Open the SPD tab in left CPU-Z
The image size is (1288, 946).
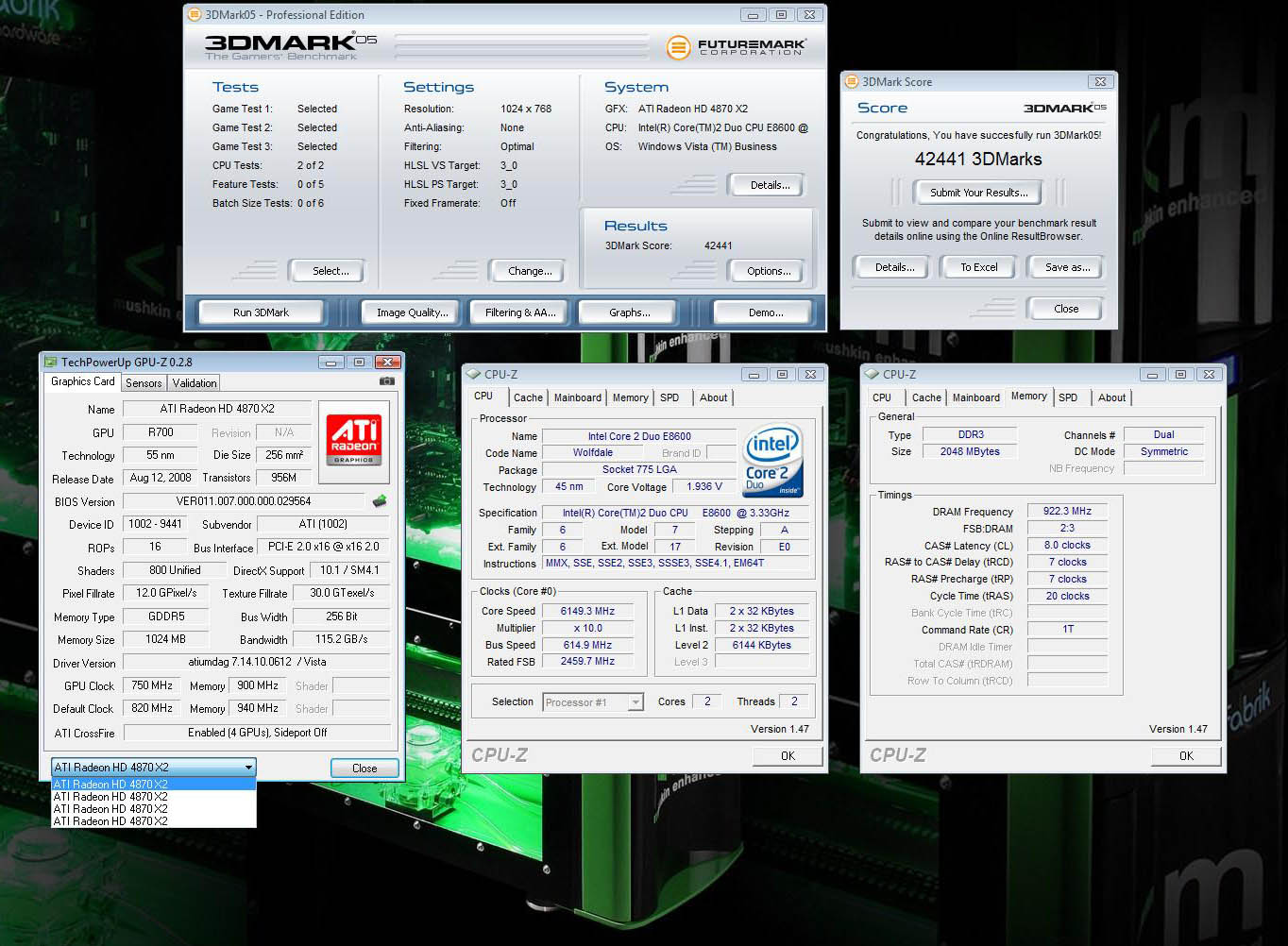pyautogui.click(x=669, y=398)
